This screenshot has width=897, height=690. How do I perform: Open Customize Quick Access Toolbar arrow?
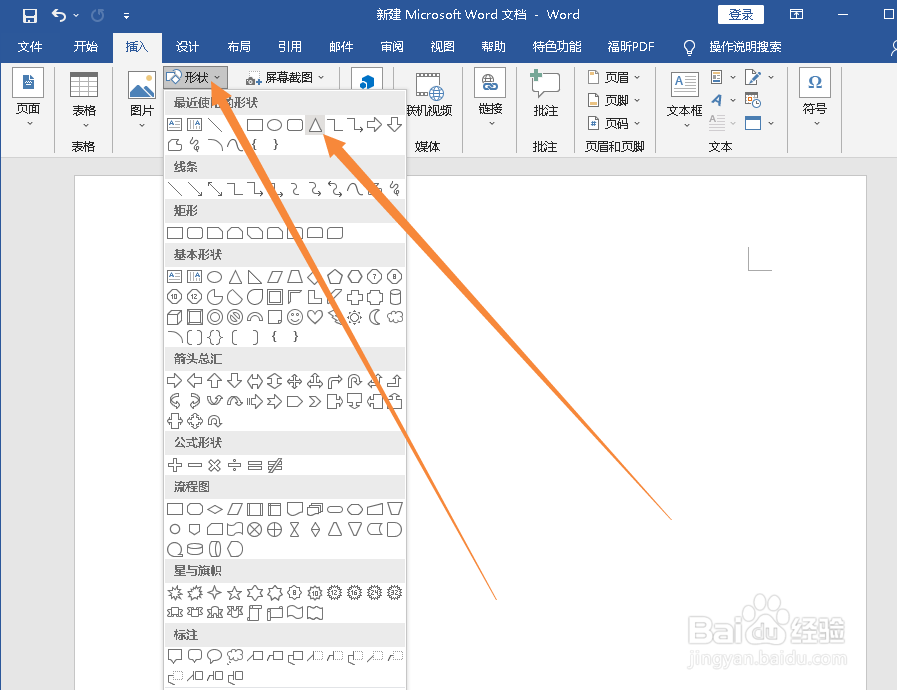(x=126, y=16)
